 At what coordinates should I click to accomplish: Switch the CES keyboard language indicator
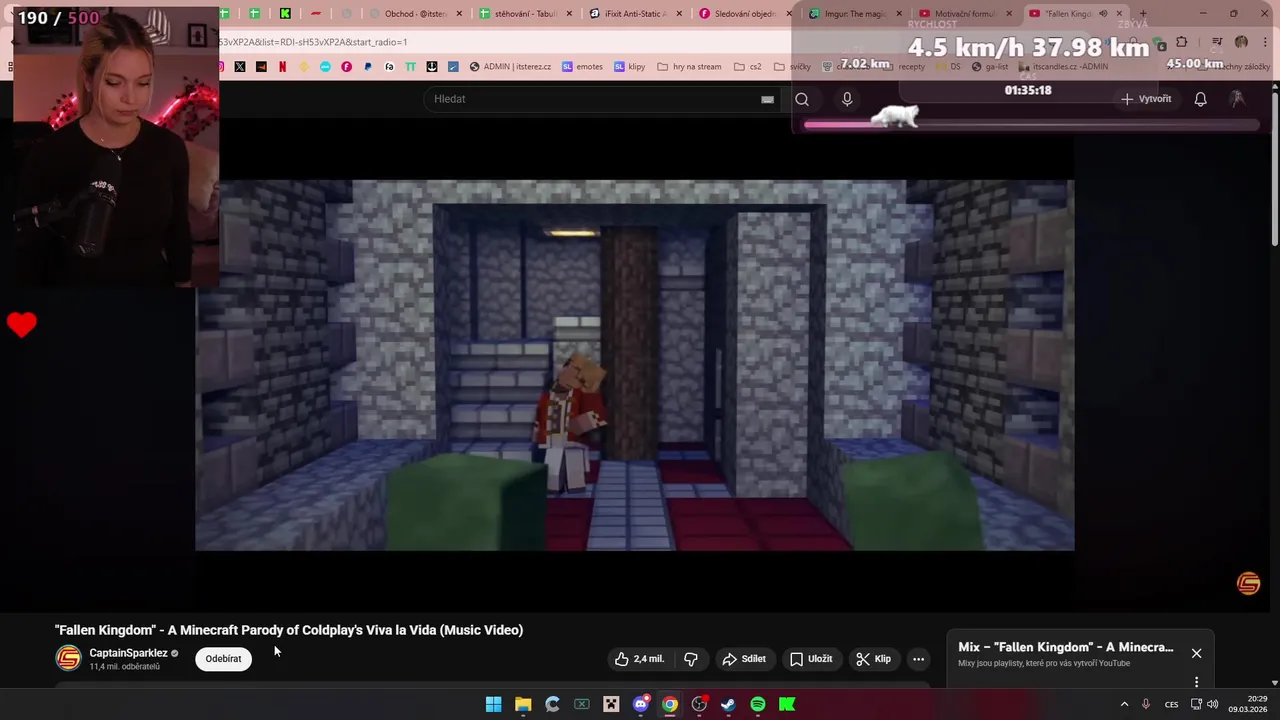(x=1171, y=704)
